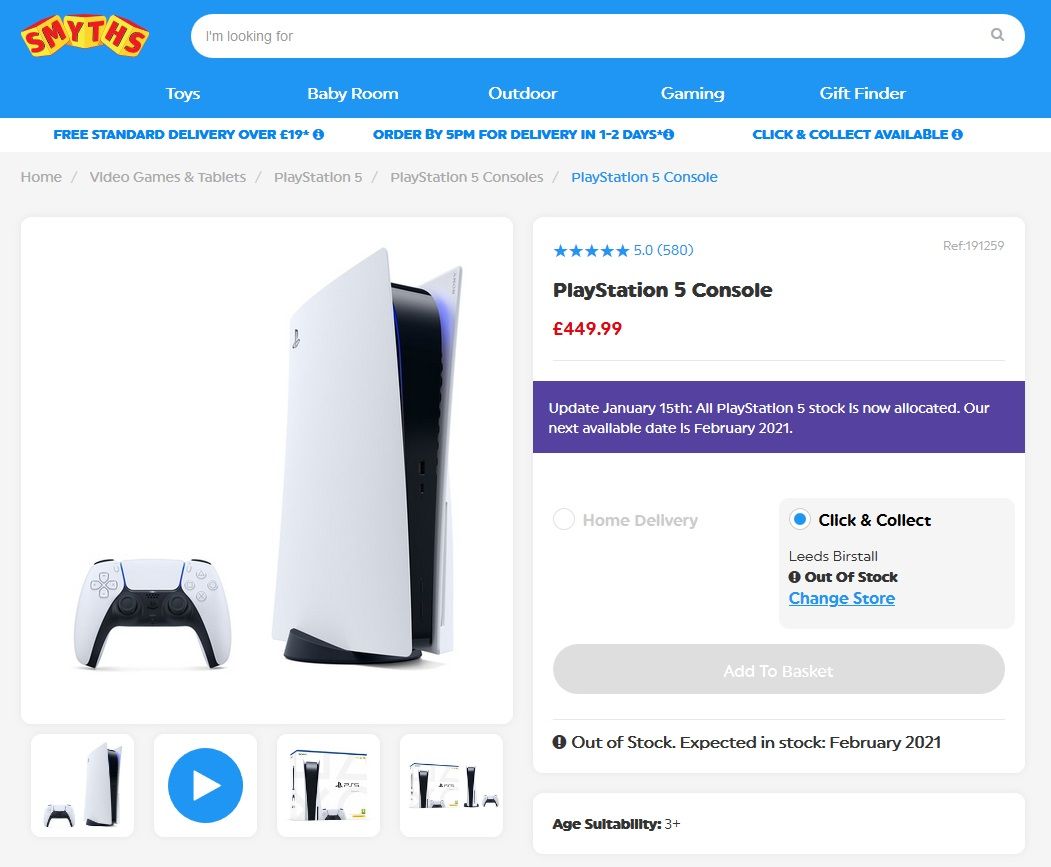Click the Out Of Stock warning icon
Viewport: 1051px width, 867px height.
pyautogui.click(x=794, y=577)
